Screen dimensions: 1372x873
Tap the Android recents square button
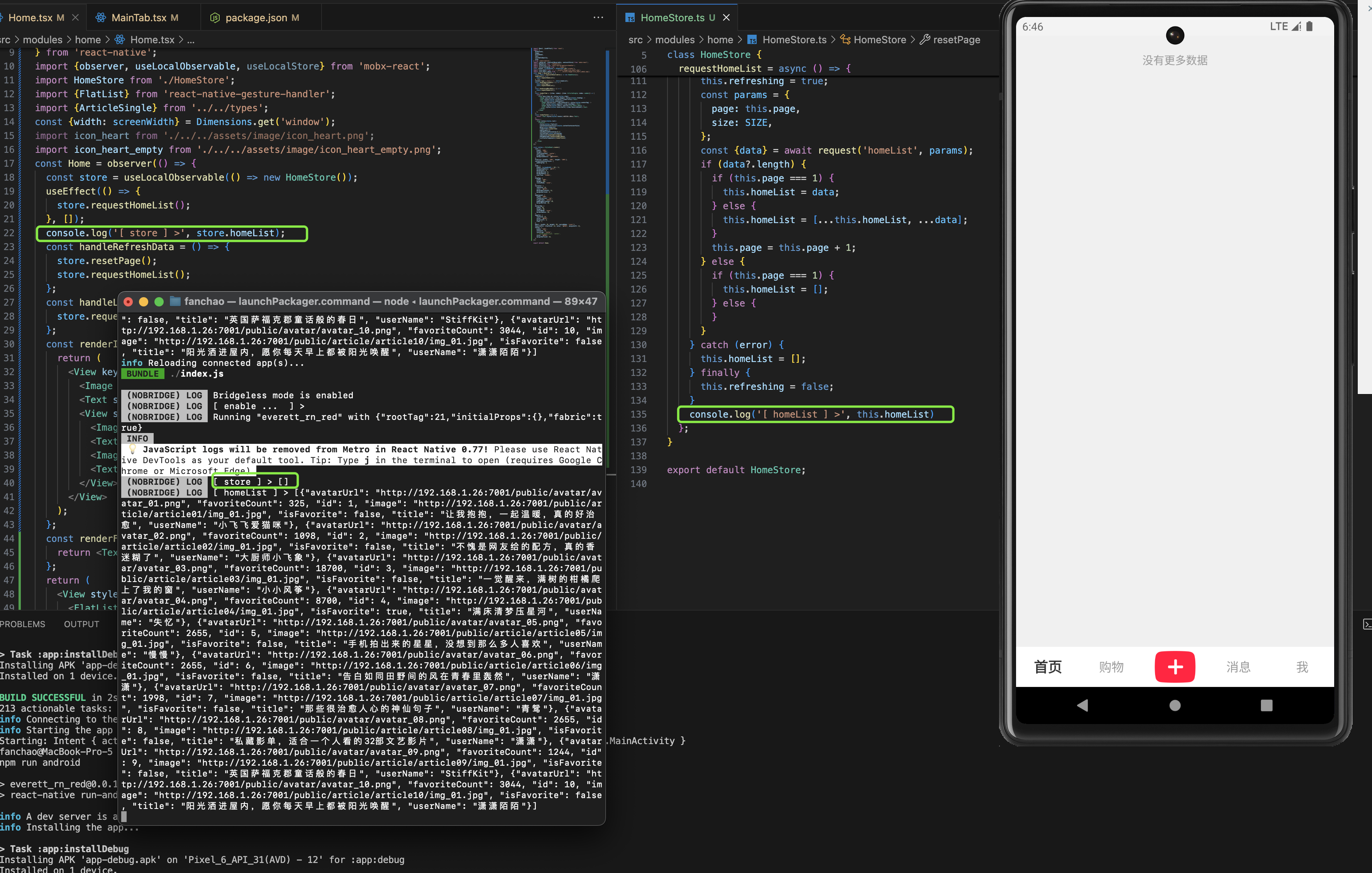1266,705
